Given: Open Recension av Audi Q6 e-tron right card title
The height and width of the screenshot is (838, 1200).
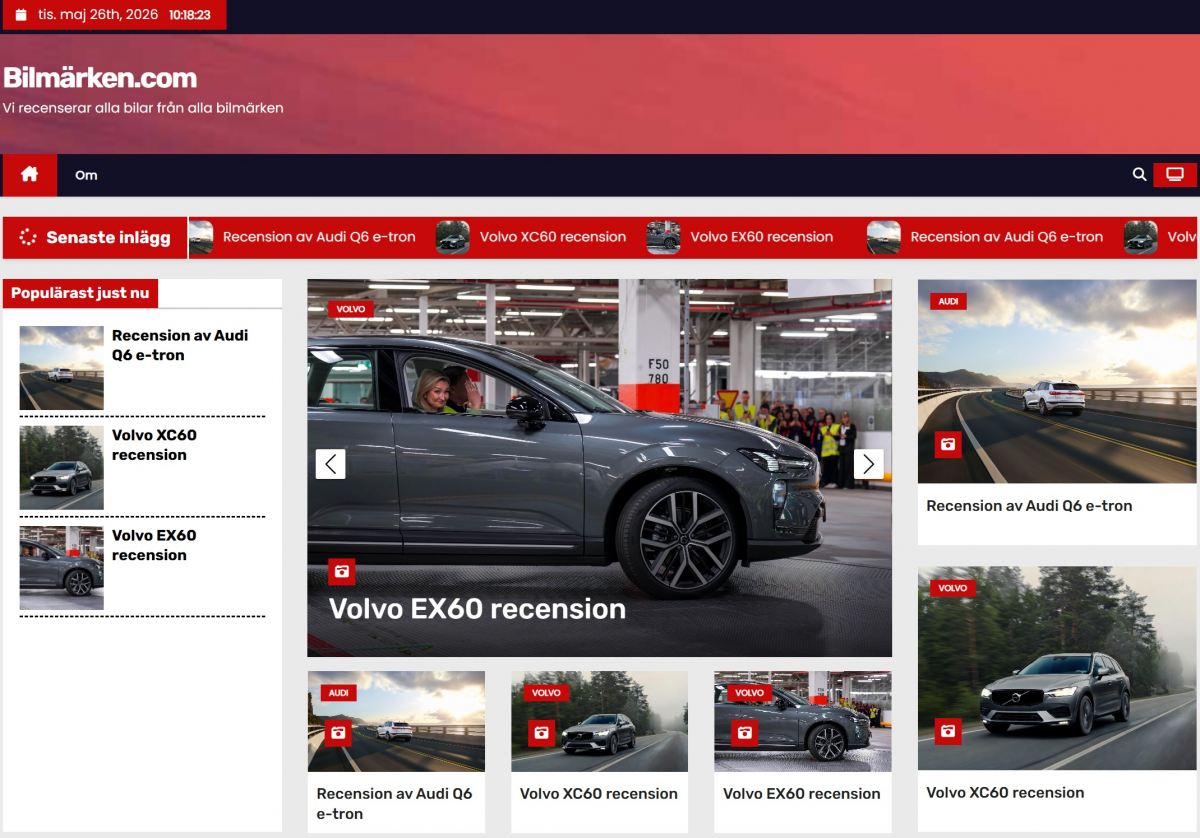Looking at the screenshot, I should click(x=1029, y=506).
